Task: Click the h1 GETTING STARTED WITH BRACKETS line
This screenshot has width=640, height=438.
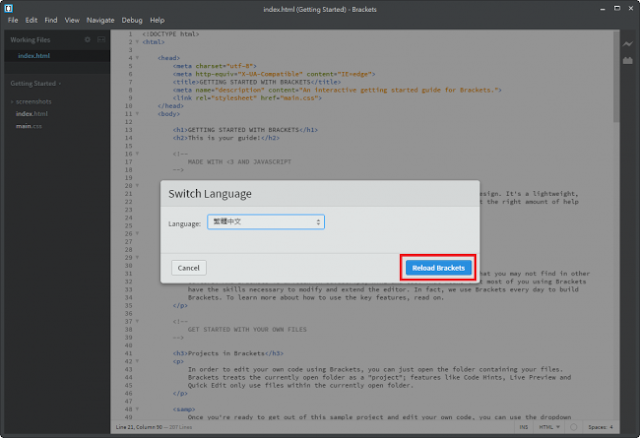Action: tap(245, 130)
